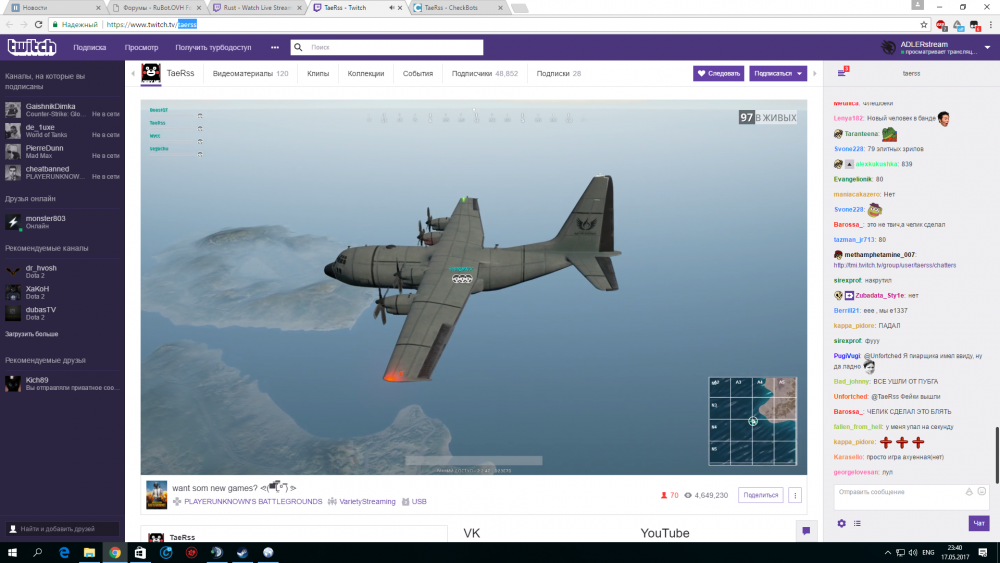Switch to the Видеоматериалы tab

coord(250,73)
